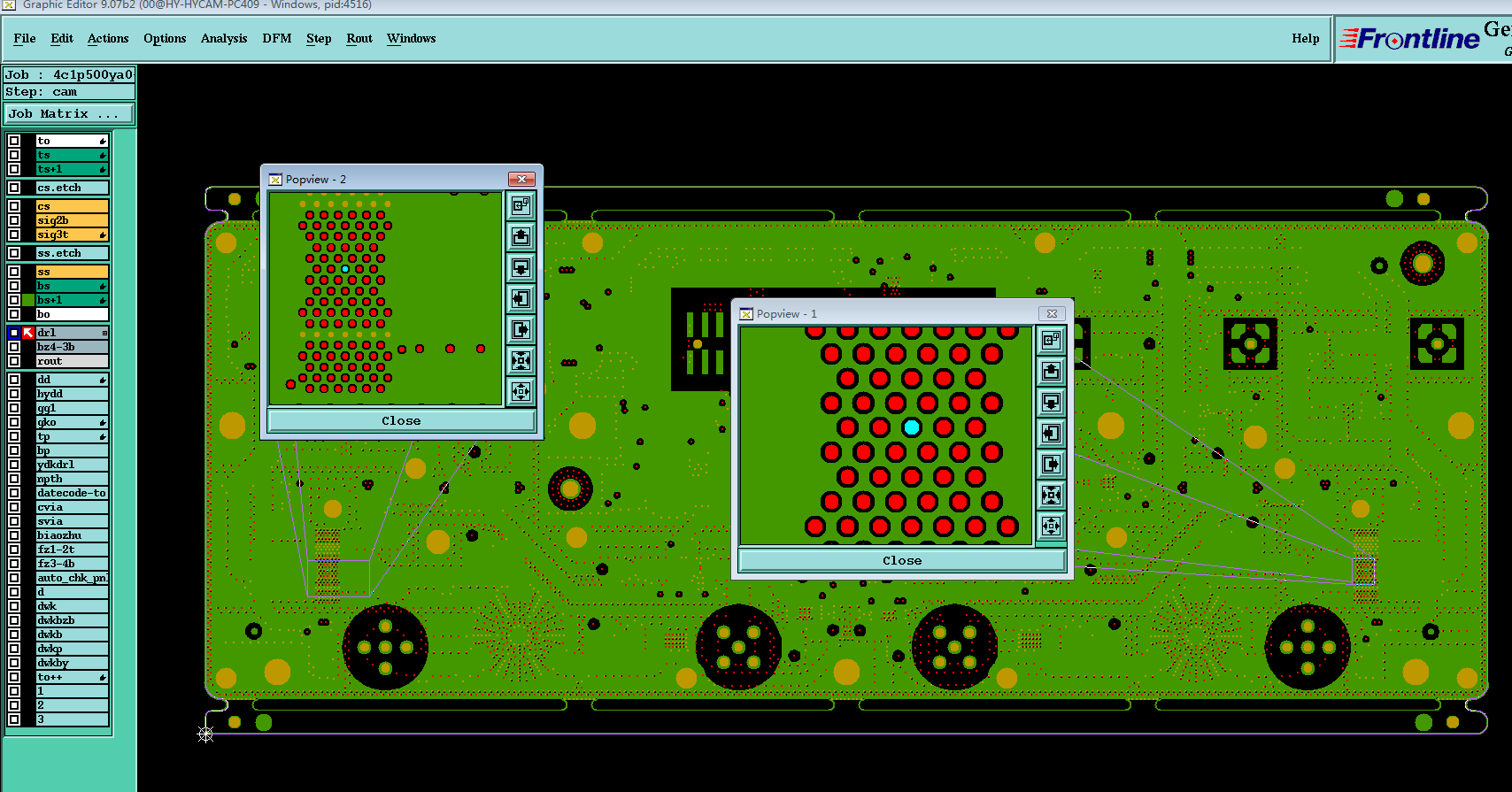Select the cs layer name
The height and width of the screenshot is (792, 1512).
coord(72,206)
